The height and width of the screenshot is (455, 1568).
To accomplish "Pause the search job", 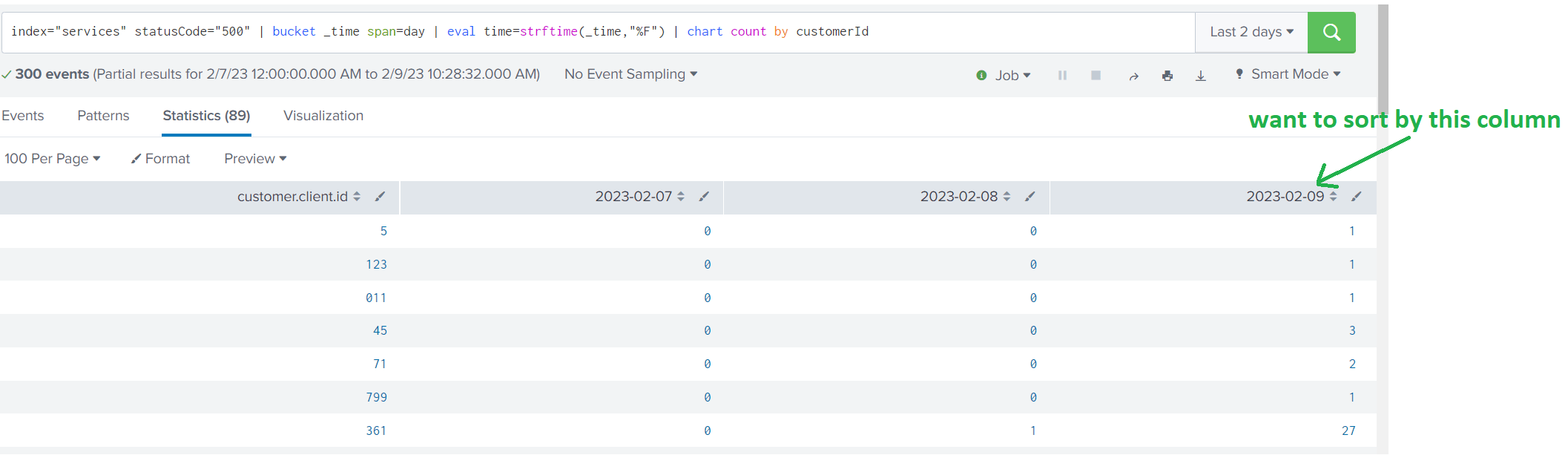I will [1062, 75].
